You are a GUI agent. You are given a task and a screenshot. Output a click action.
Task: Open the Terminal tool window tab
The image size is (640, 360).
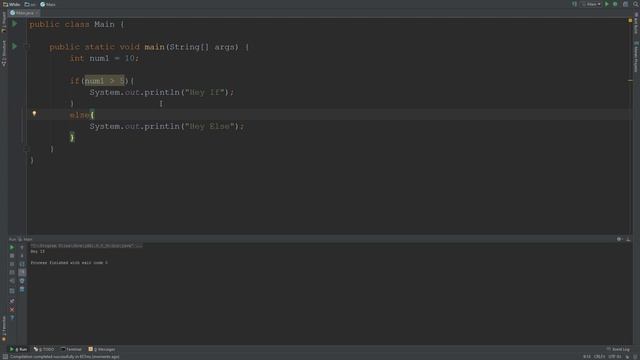pos(71,349)
